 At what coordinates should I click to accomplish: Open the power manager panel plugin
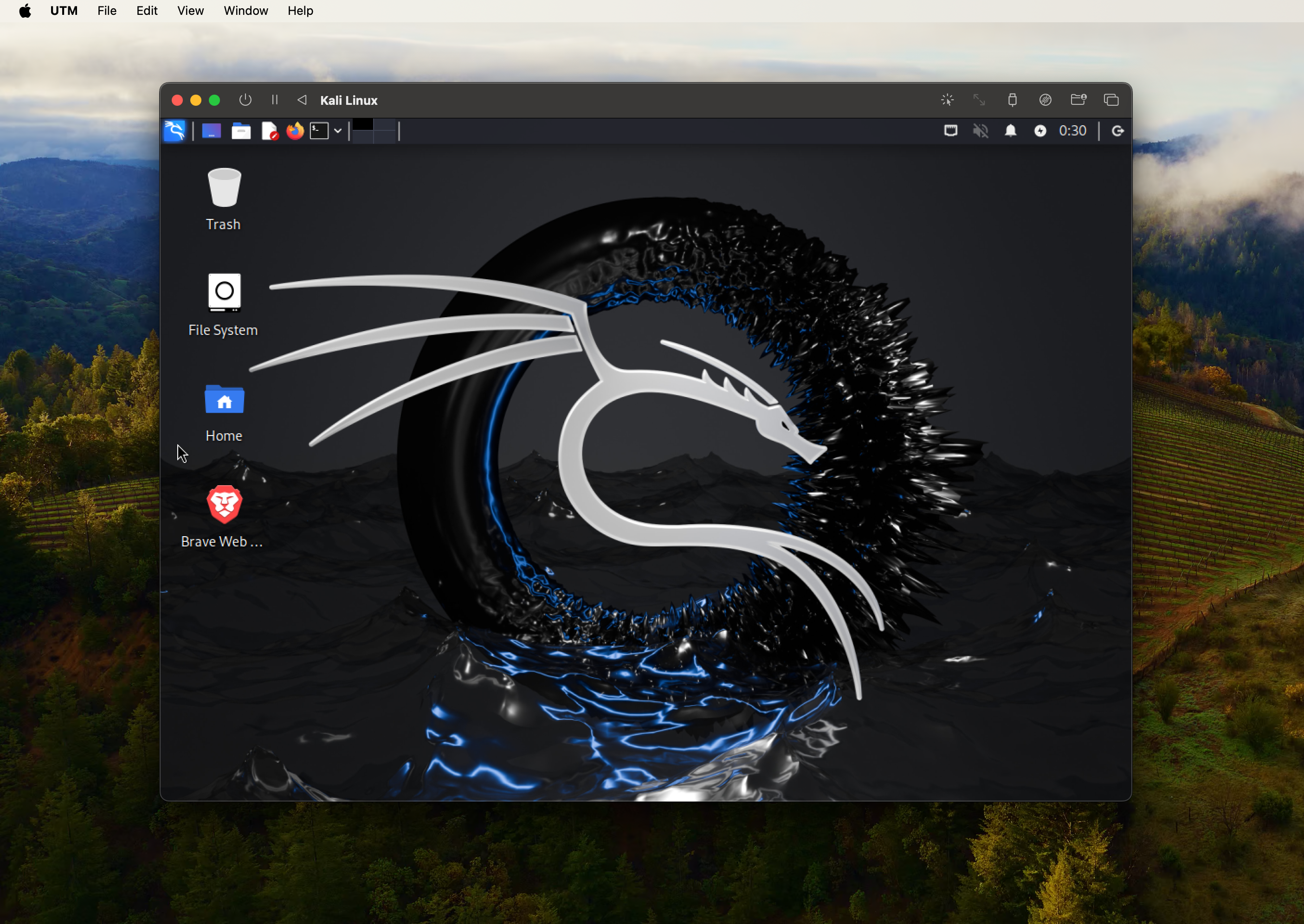tap(1040, 131)
